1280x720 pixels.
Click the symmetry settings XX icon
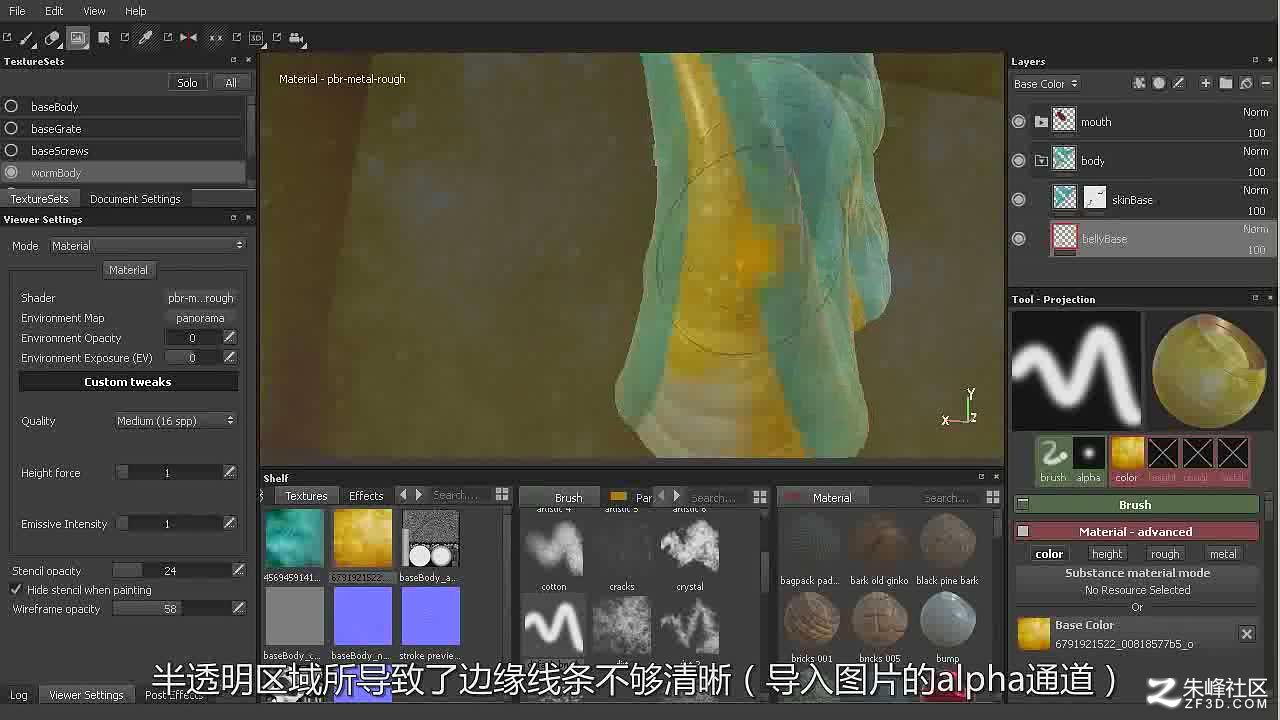215,38
